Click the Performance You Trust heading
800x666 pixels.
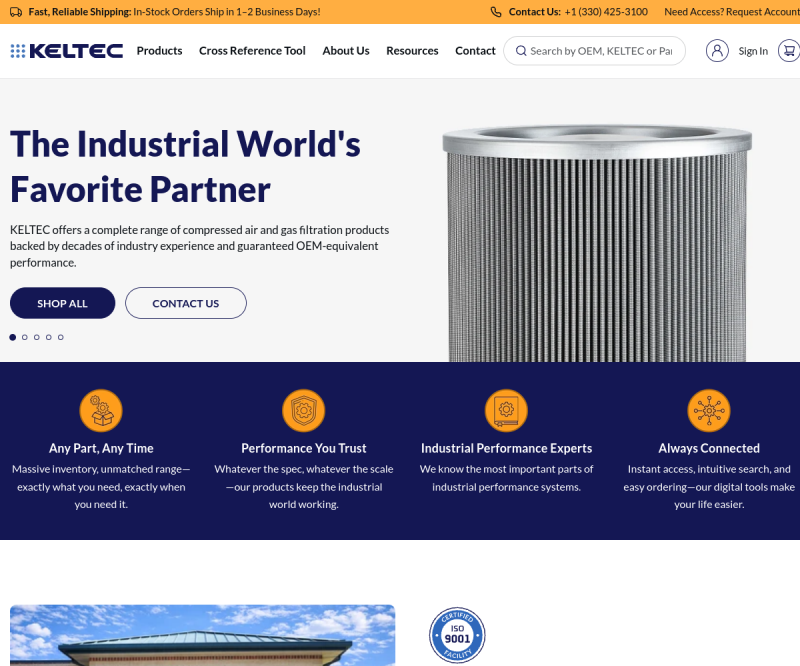[x=304, y=448]
